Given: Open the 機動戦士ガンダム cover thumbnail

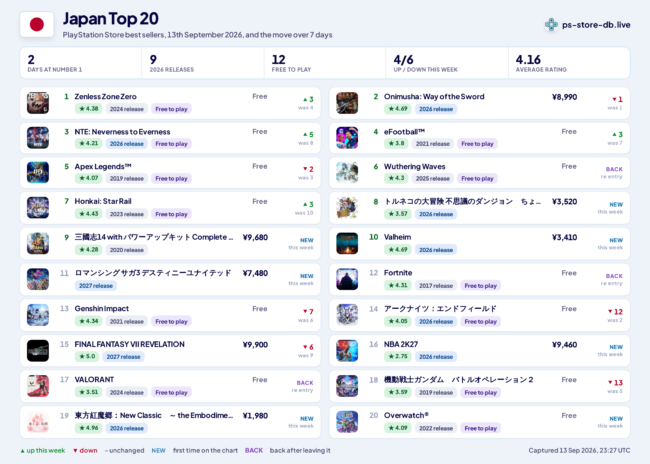Looking at the screenshot, I should click(x=347, y=386).
